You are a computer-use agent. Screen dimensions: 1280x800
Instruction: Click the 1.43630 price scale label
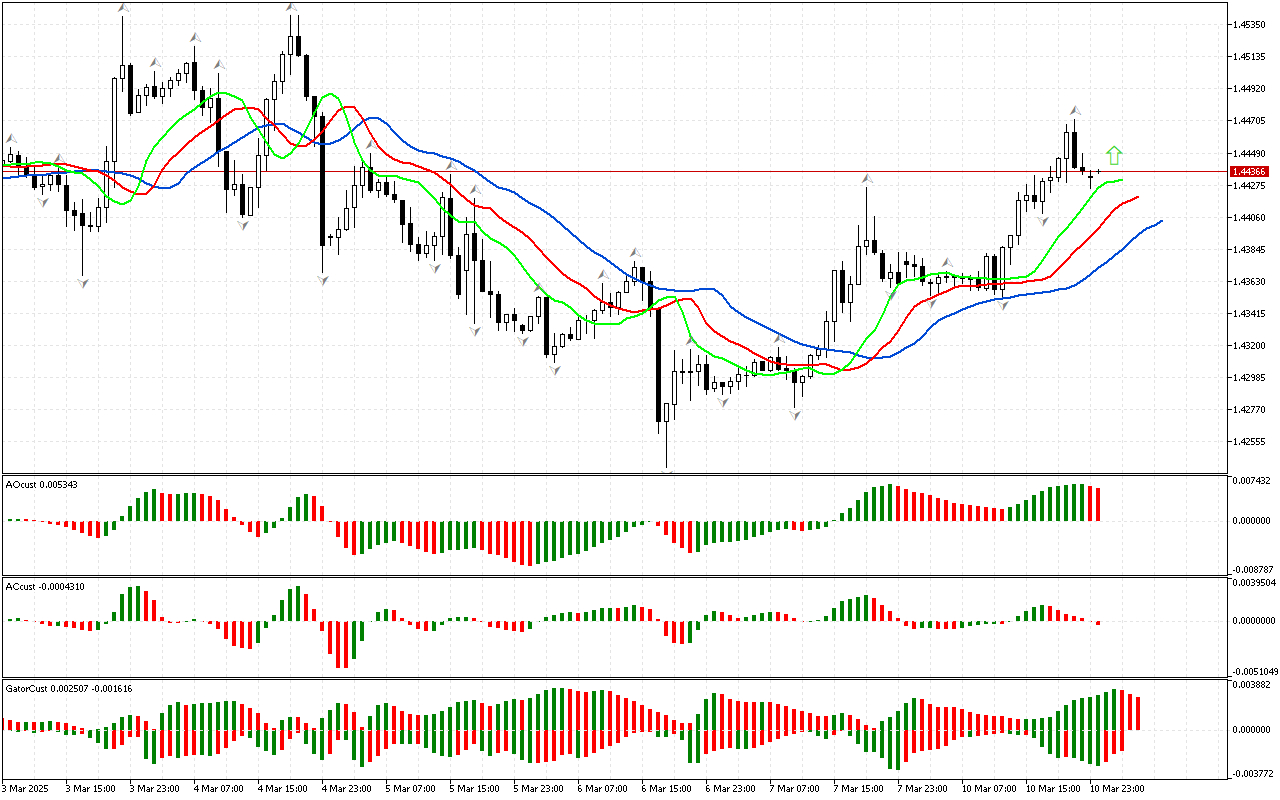1250,281
